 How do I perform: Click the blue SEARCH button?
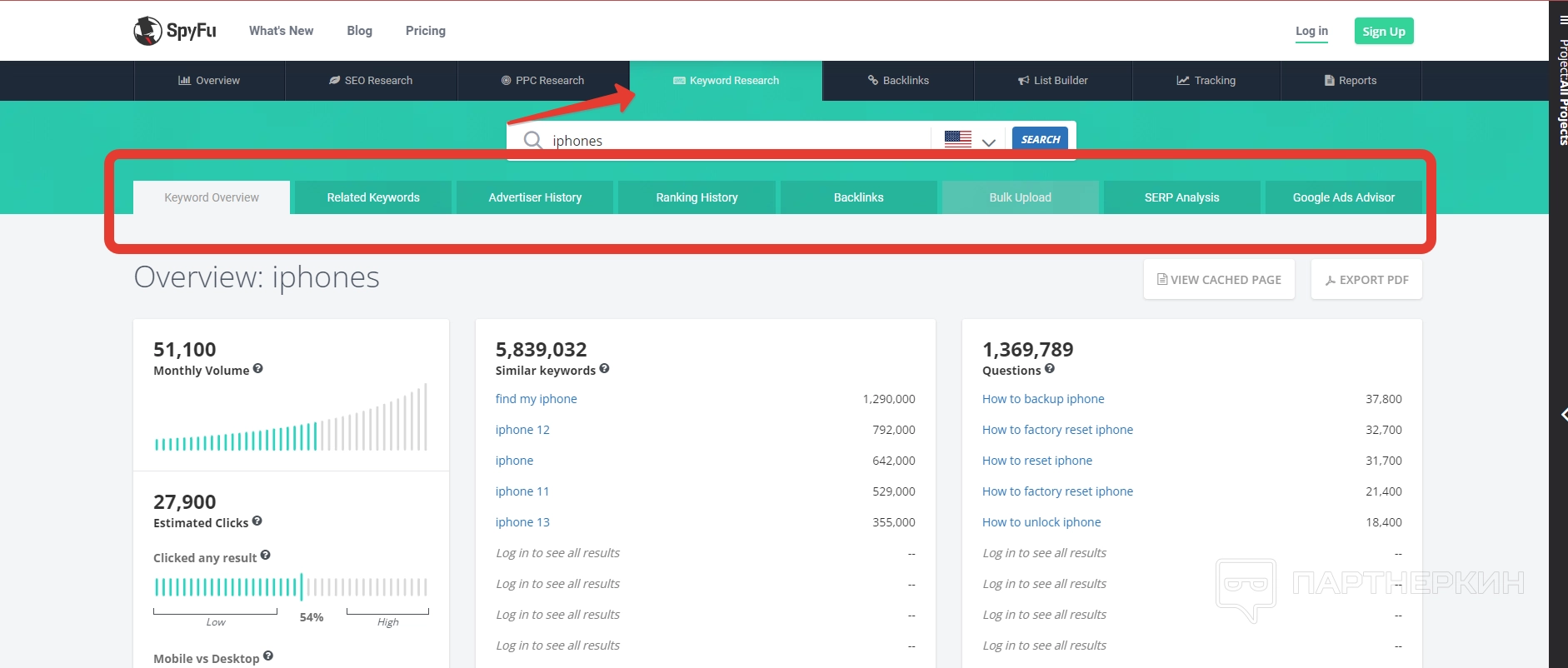coord(1040,139)
